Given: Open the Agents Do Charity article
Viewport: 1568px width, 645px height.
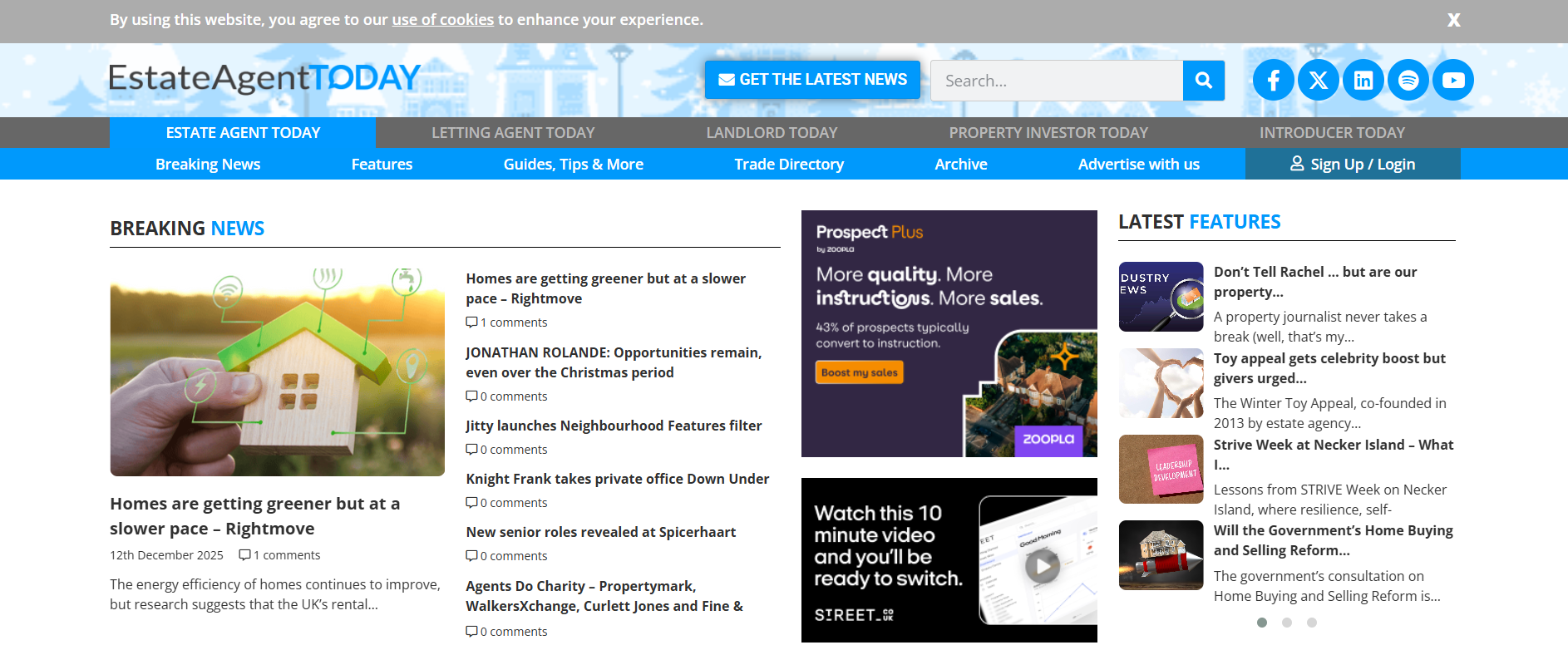Looking at the screenshot, I should click(x=604, y=596).
